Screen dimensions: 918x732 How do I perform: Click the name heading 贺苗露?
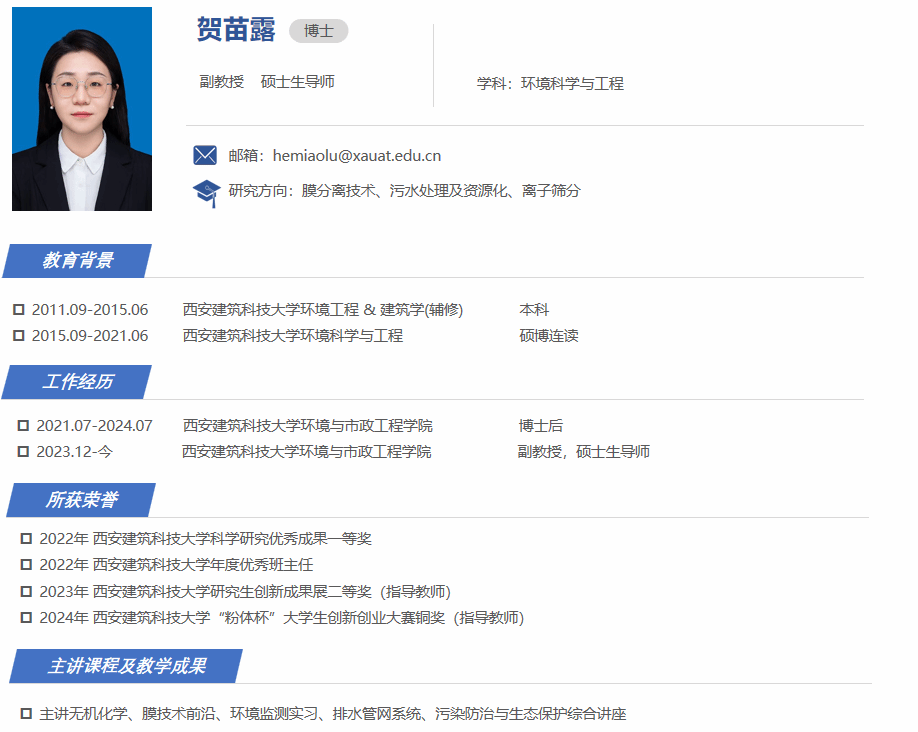236,30
